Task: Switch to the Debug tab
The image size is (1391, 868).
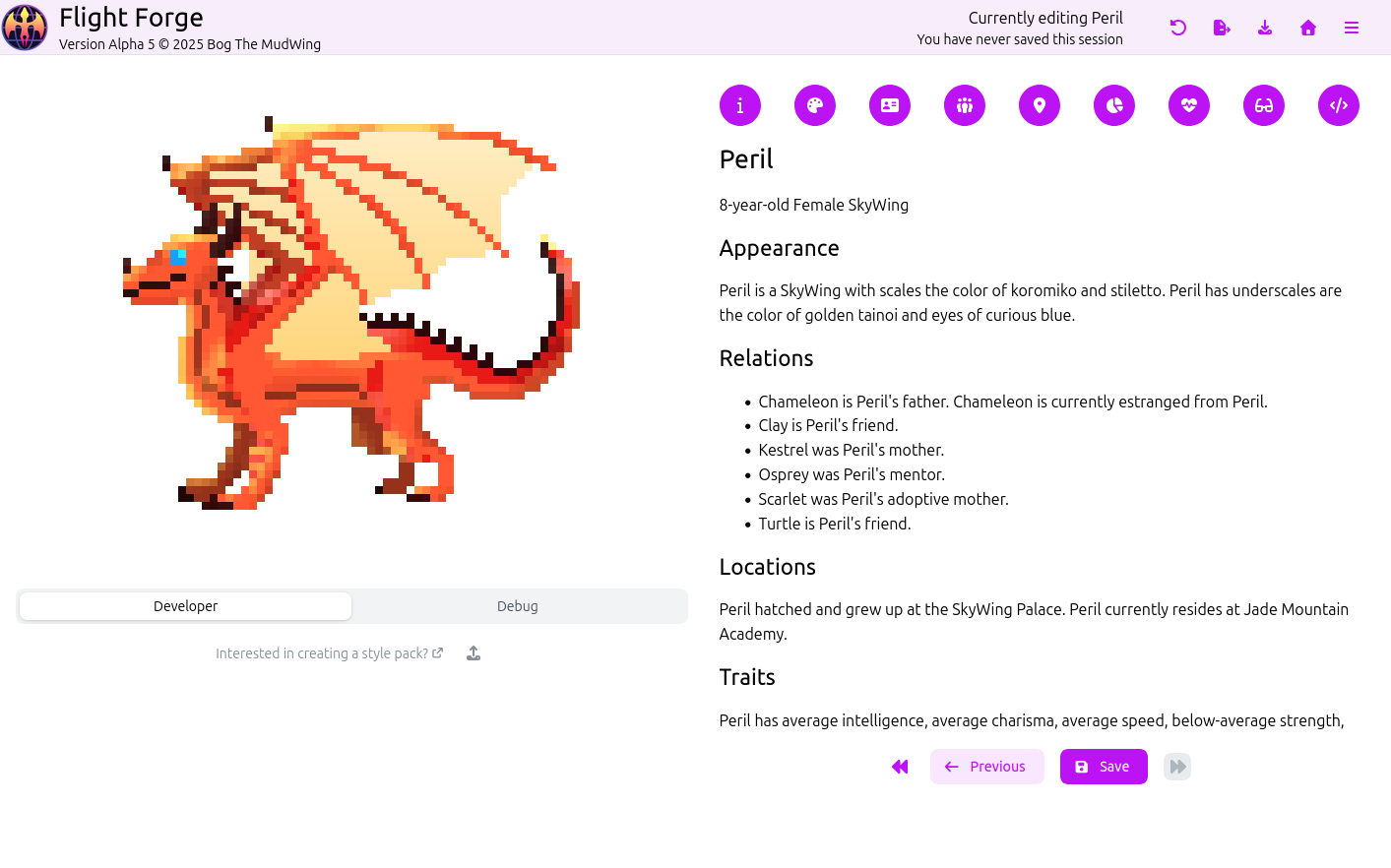Action: 518,606
